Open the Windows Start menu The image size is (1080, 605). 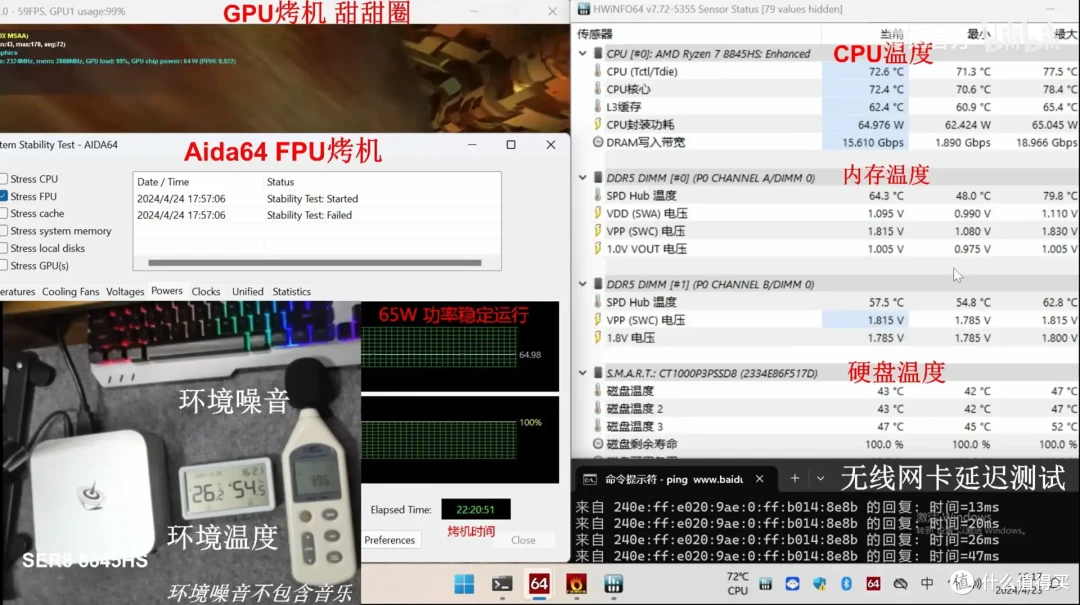click(x=464, y=584)
